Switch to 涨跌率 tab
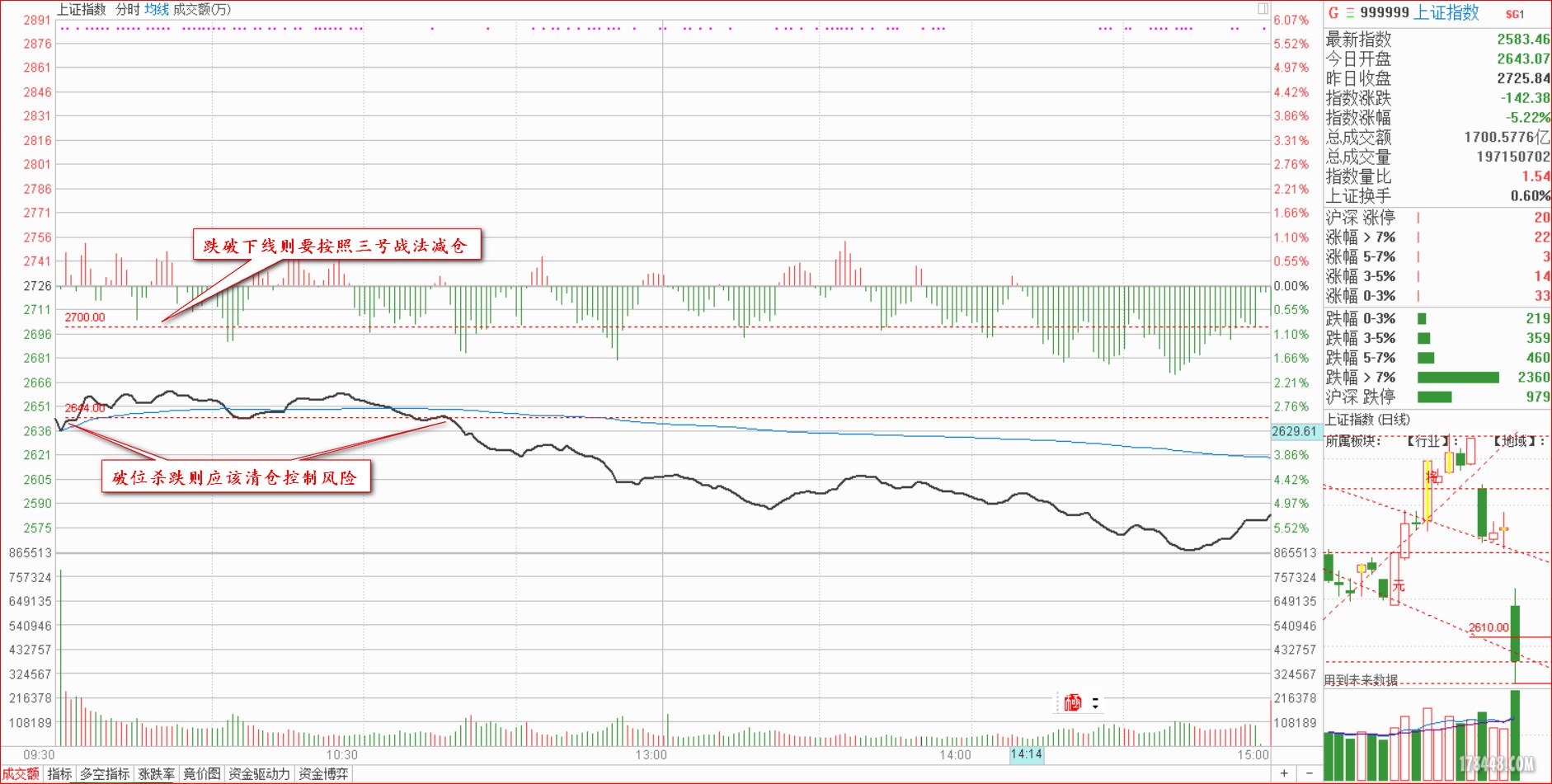Image resolution: width=1552 pixels, height=784 pixels. (156, 774)
